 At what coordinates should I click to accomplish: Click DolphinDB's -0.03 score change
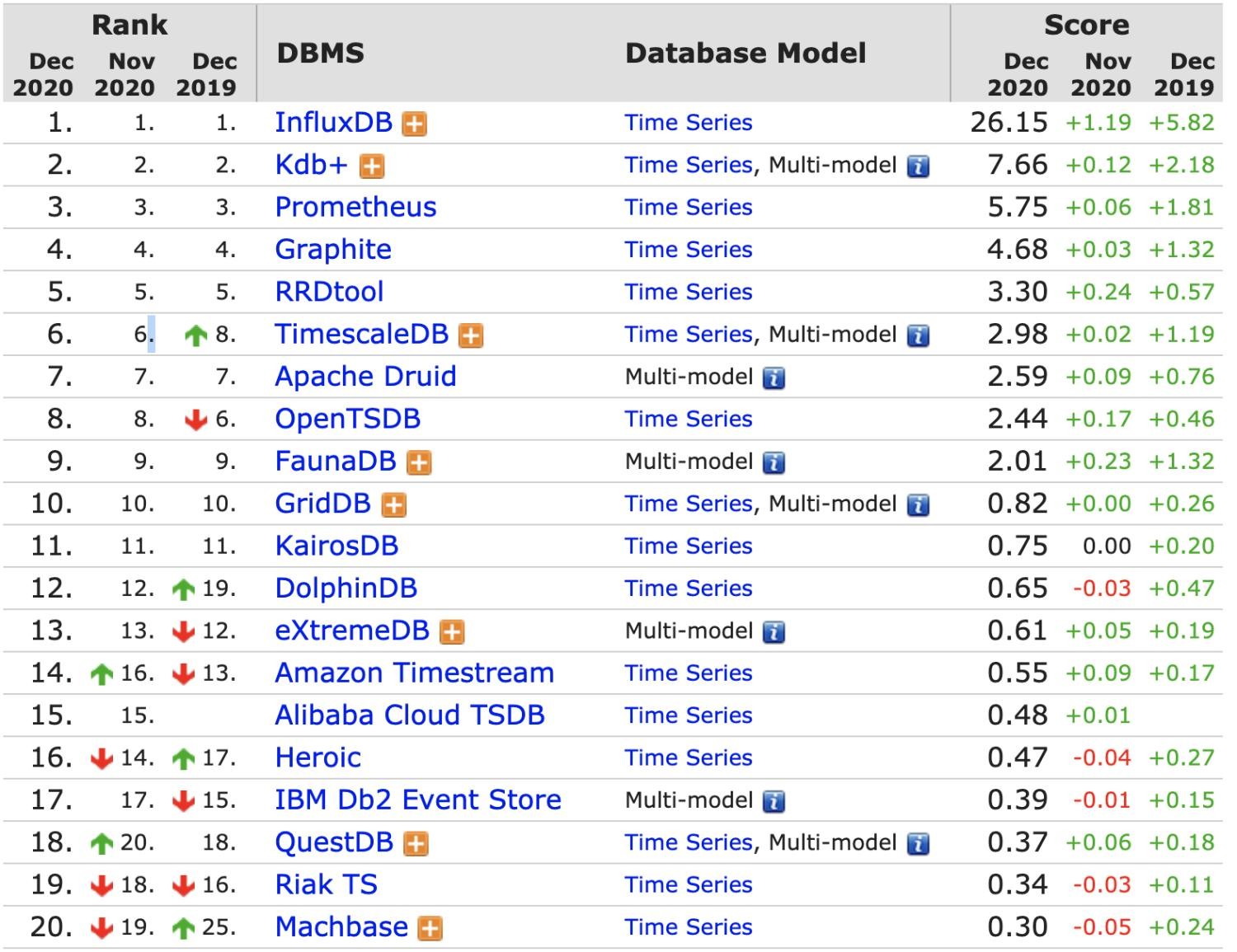pyautogui.click(x=1102, y=589)
